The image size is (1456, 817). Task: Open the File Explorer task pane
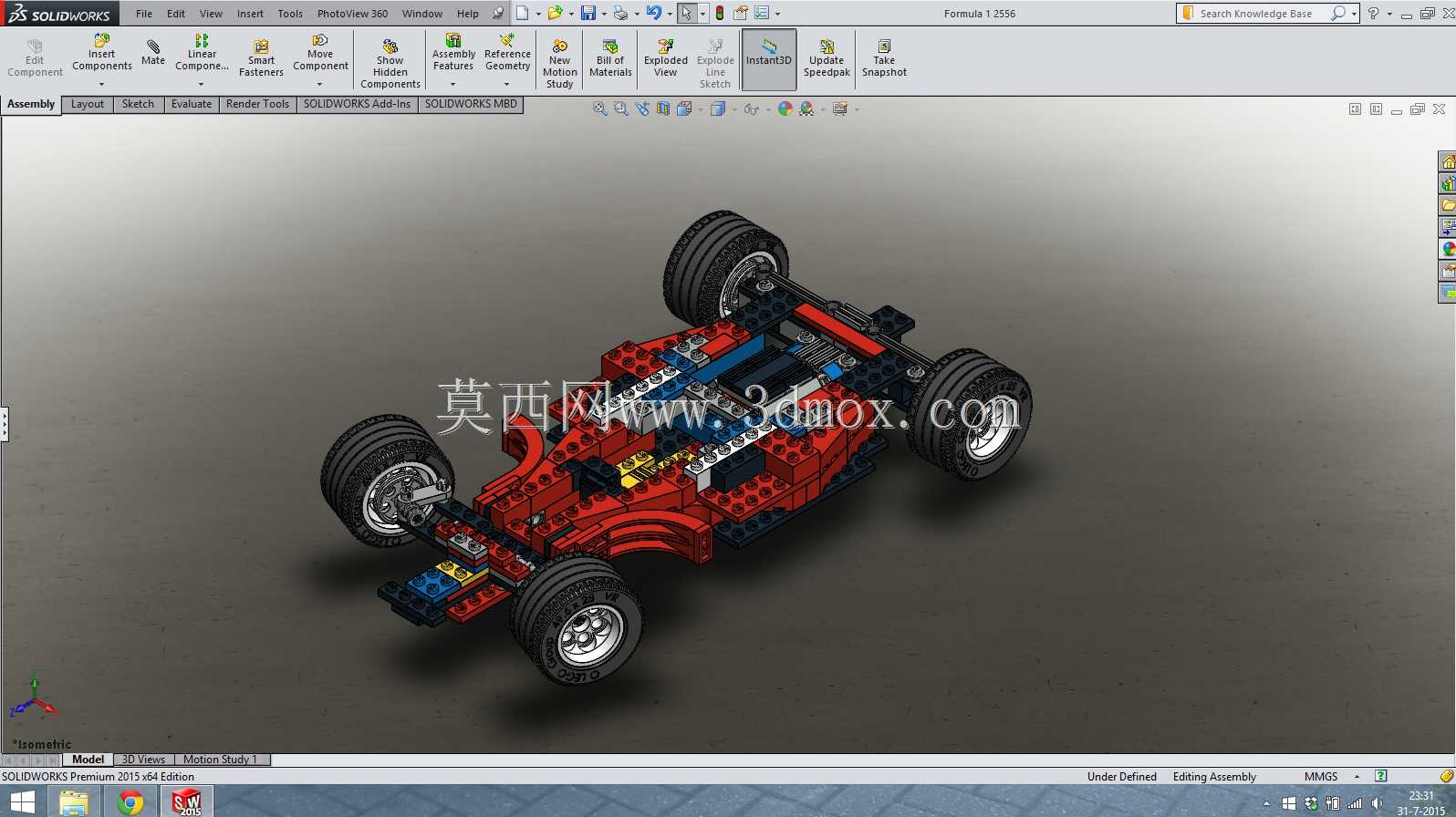tap(1448, 205)
